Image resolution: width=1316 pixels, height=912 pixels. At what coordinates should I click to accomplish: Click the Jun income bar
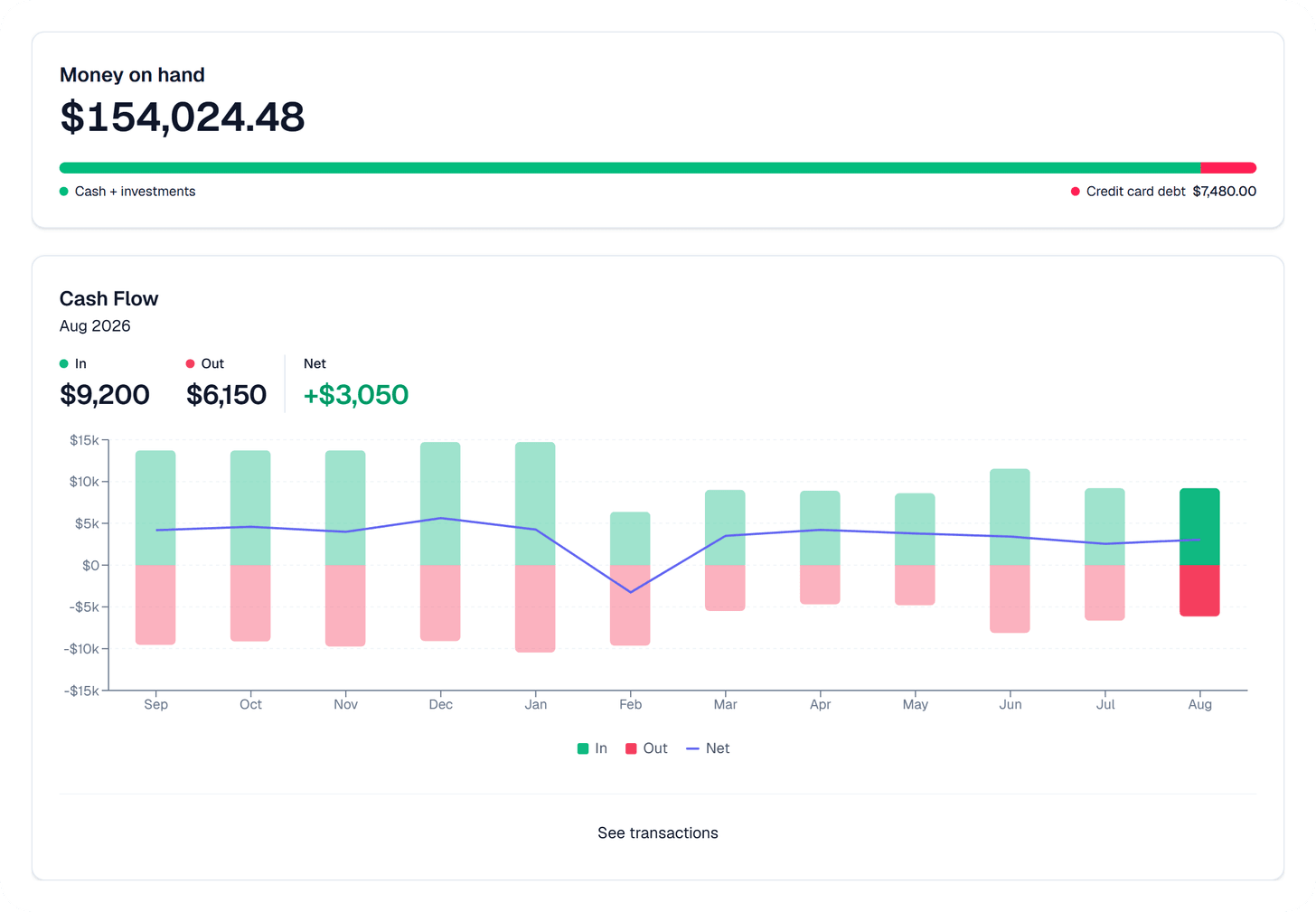(1010, 517)
